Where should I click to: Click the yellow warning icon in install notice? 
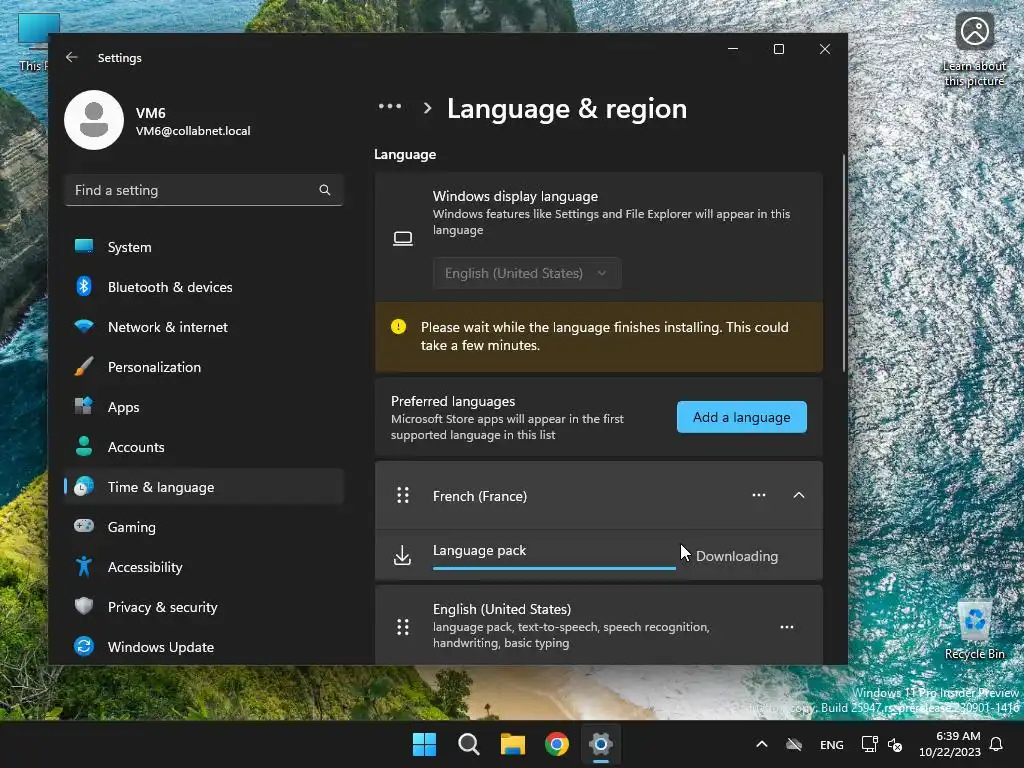pos(398,327)
